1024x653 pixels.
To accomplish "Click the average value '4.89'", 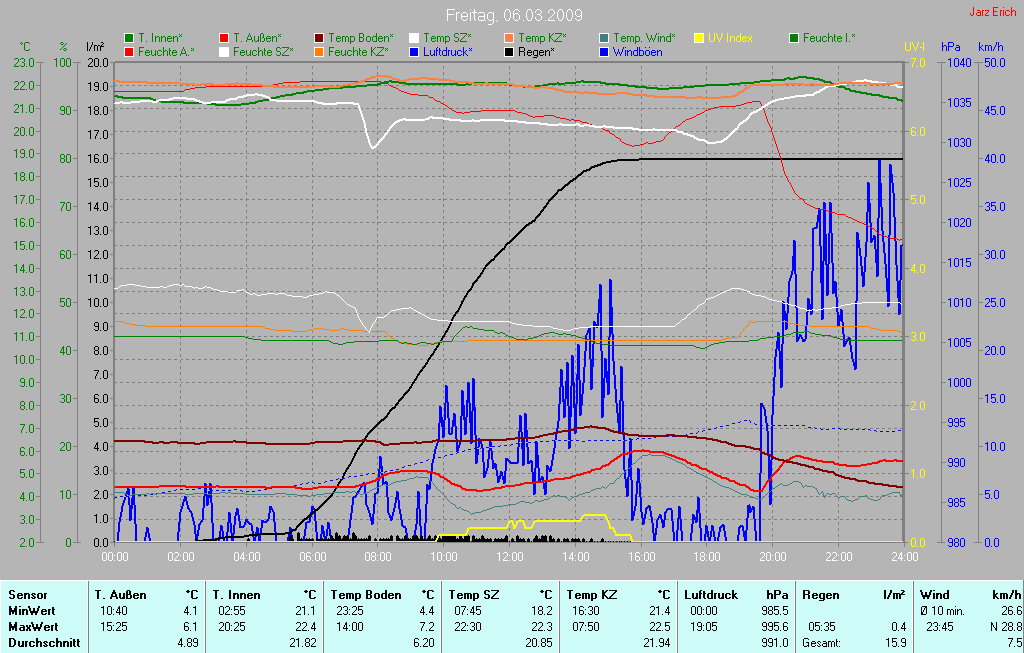I will [188, 643].
